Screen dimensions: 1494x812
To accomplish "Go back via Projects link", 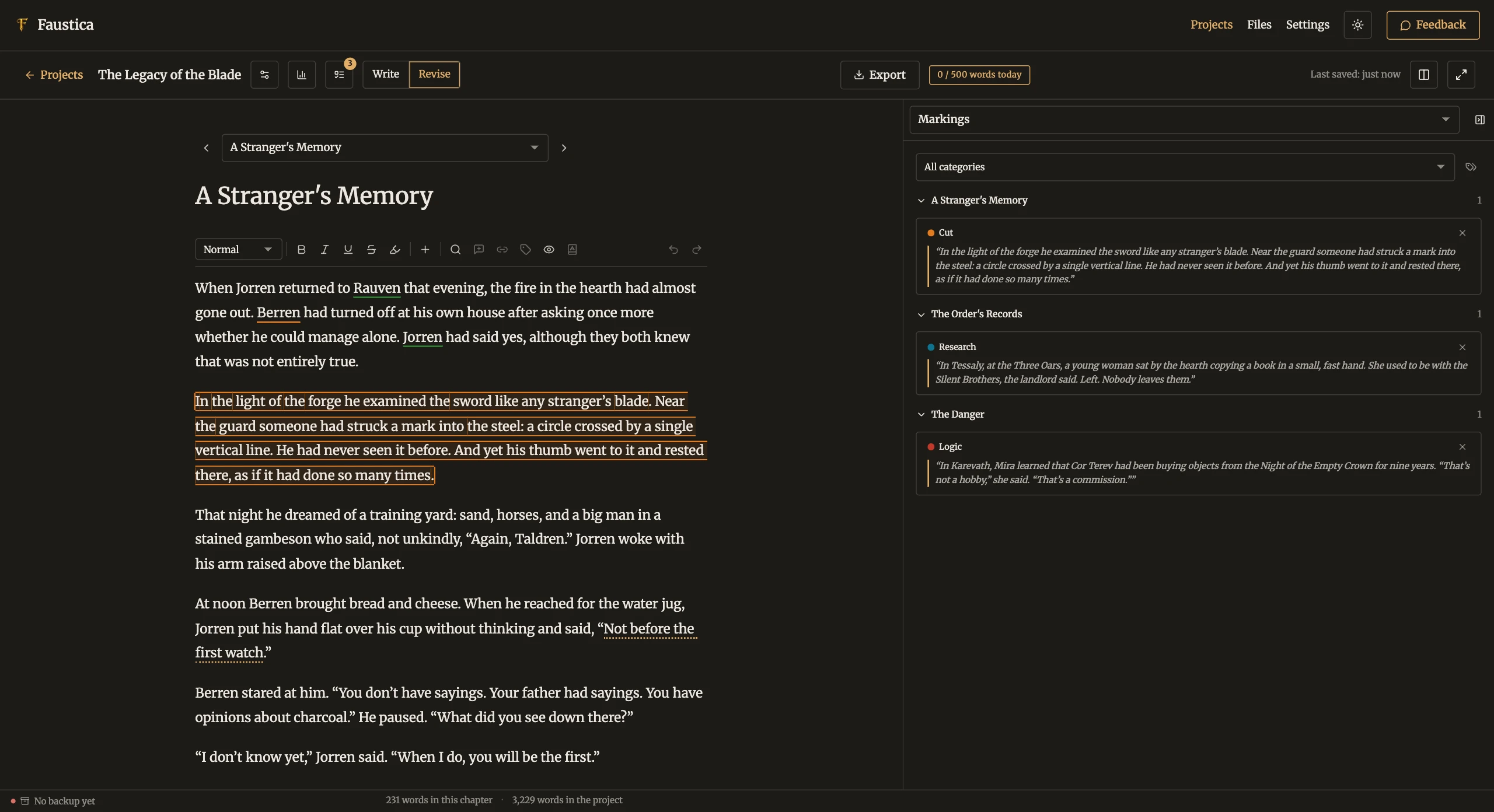I will coord(54,75).
